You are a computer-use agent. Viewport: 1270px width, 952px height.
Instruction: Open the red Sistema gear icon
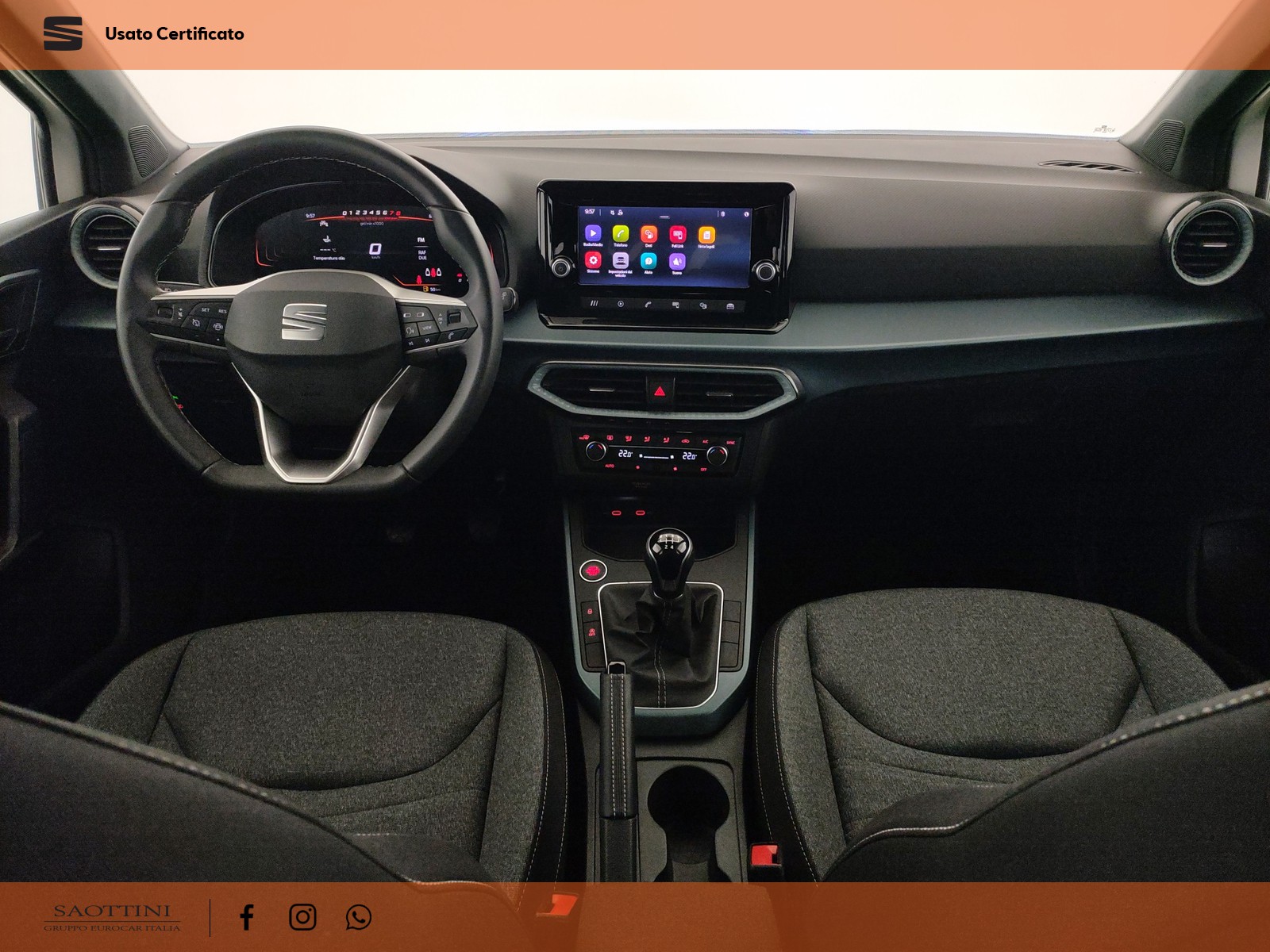593,260
